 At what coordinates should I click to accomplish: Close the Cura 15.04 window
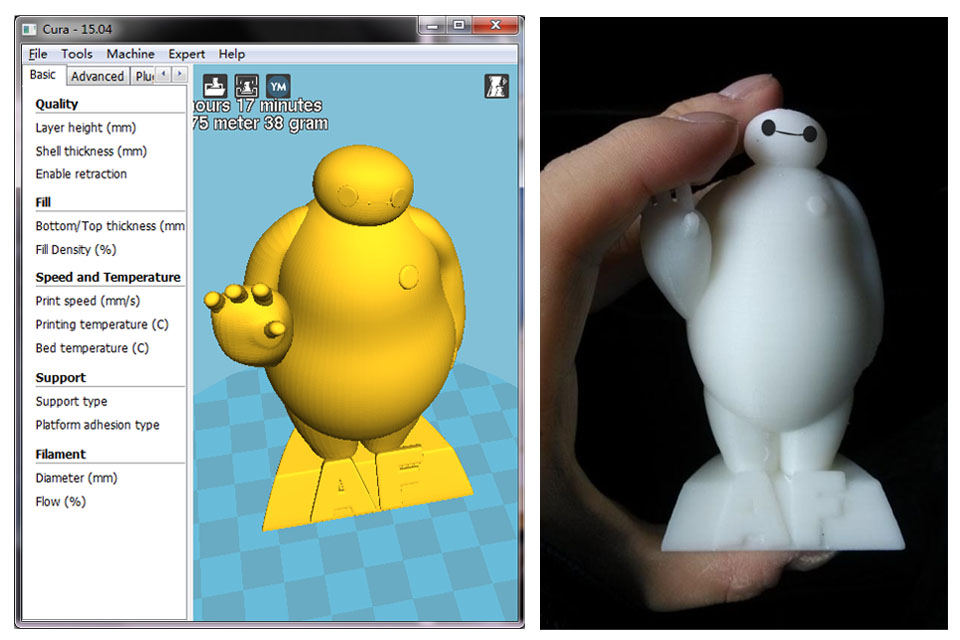(x=494, y=27)
